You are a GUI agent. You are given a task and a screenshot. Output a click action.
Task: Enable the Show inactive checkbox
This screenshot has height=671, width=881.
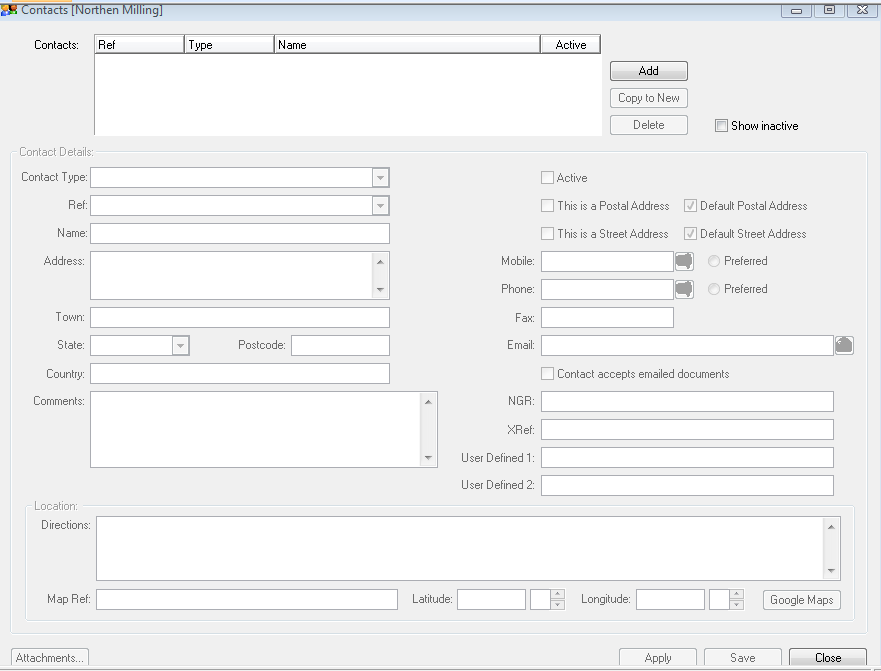(721, 126)
